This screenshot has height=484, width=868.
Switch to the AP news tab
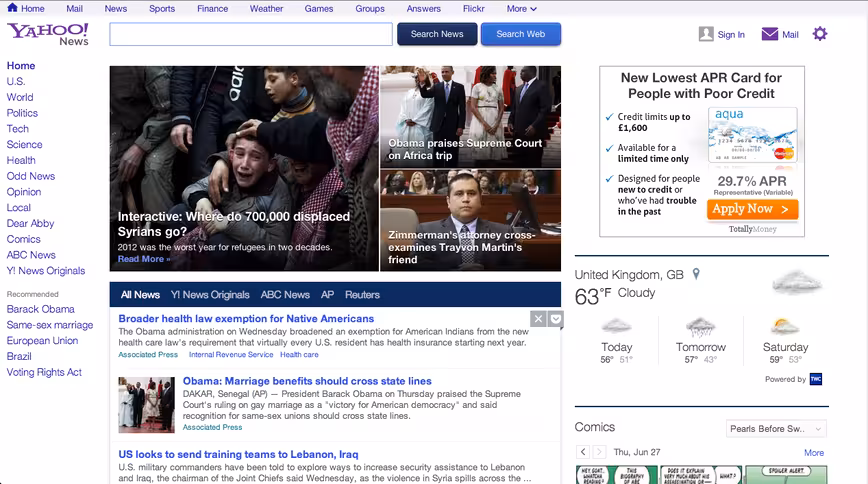click(327, 295)
